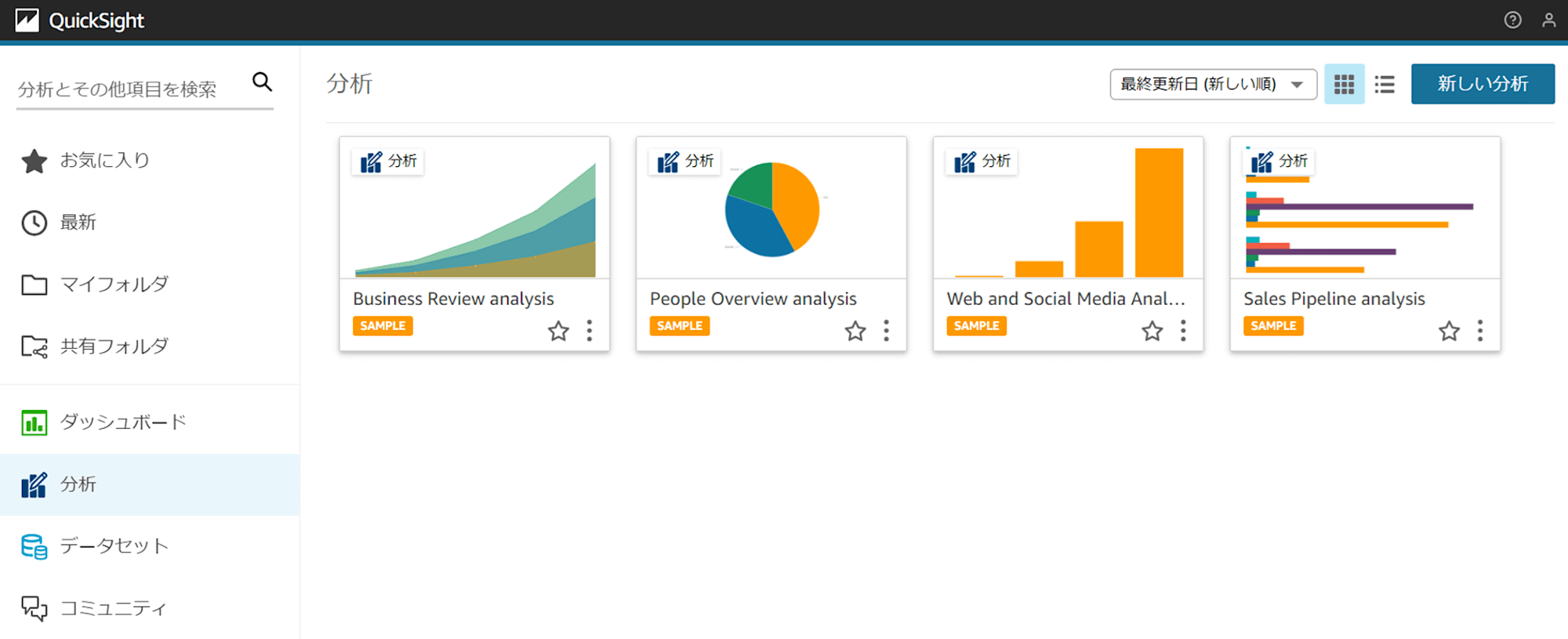Click the データセット database icon
Viewport: 1568px width, 639px height.
pos(34,546)
